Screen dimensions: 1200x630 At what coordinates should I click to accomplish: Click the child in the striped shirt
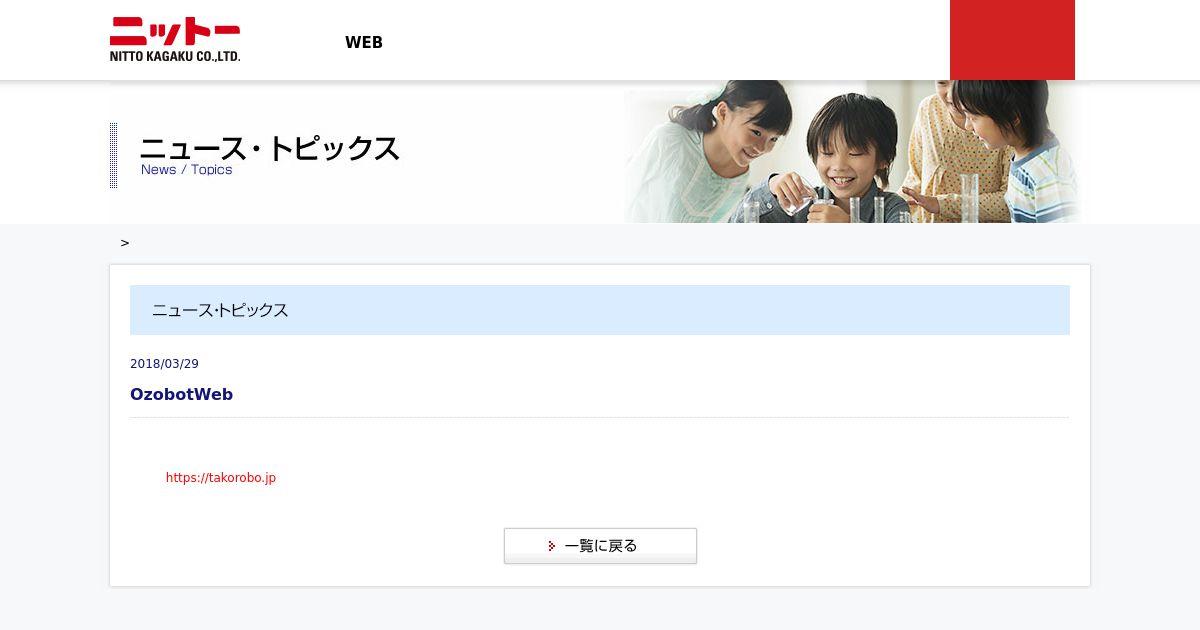[x=1030, y=150]
